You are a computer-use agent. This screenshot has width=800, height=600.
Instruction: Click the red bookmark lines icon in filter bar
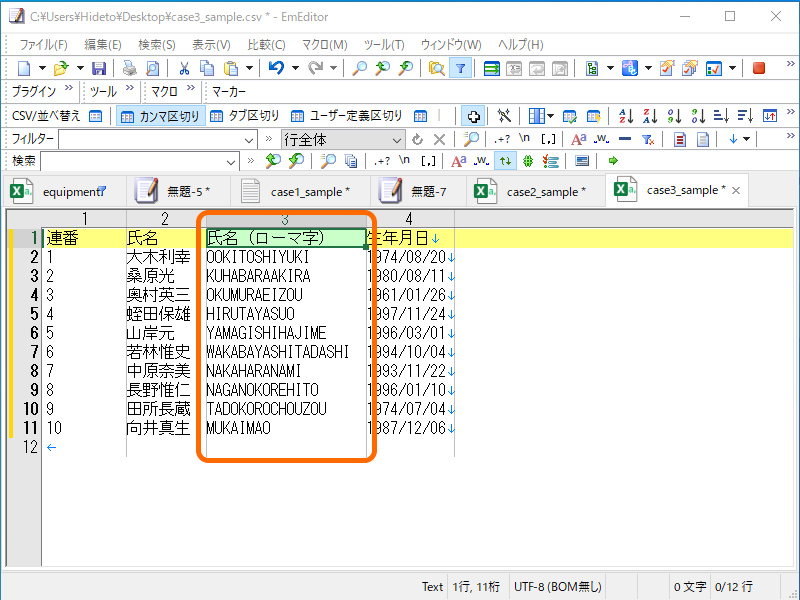pyautogui.click(x=680, y=139)
